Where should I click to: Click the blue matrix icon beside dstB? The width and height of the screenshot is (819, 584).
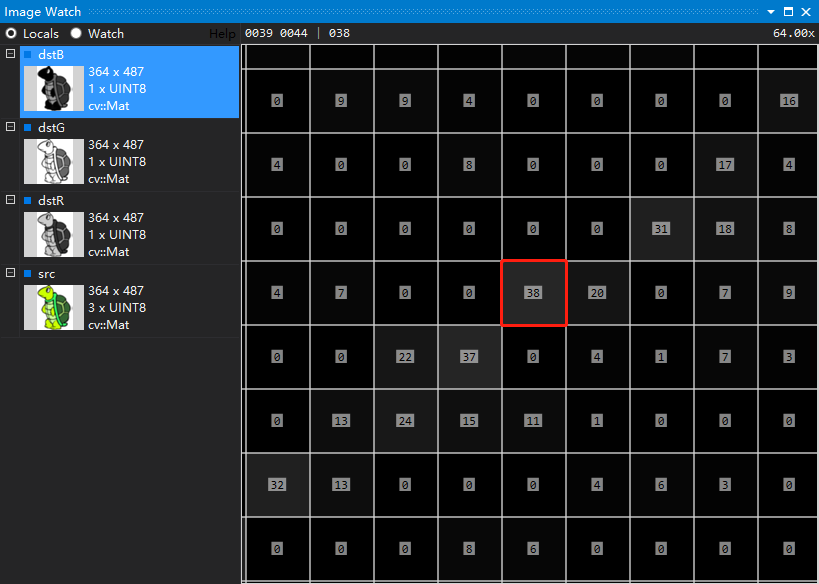[x=26, y=55]
